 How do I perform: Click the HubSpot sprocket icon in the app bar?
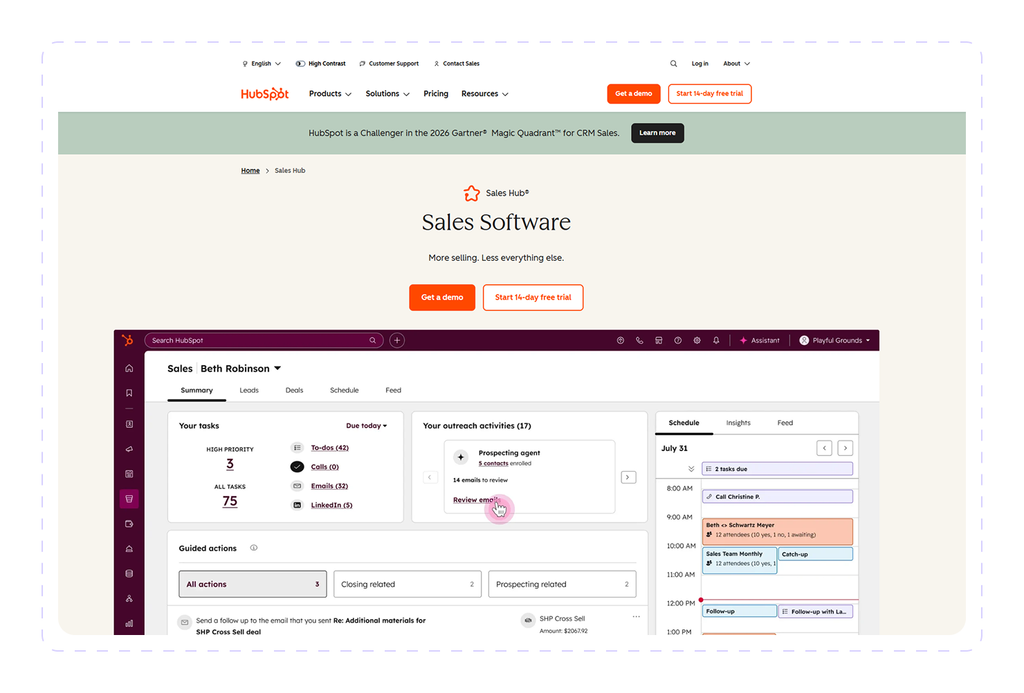tap(128, 340)
